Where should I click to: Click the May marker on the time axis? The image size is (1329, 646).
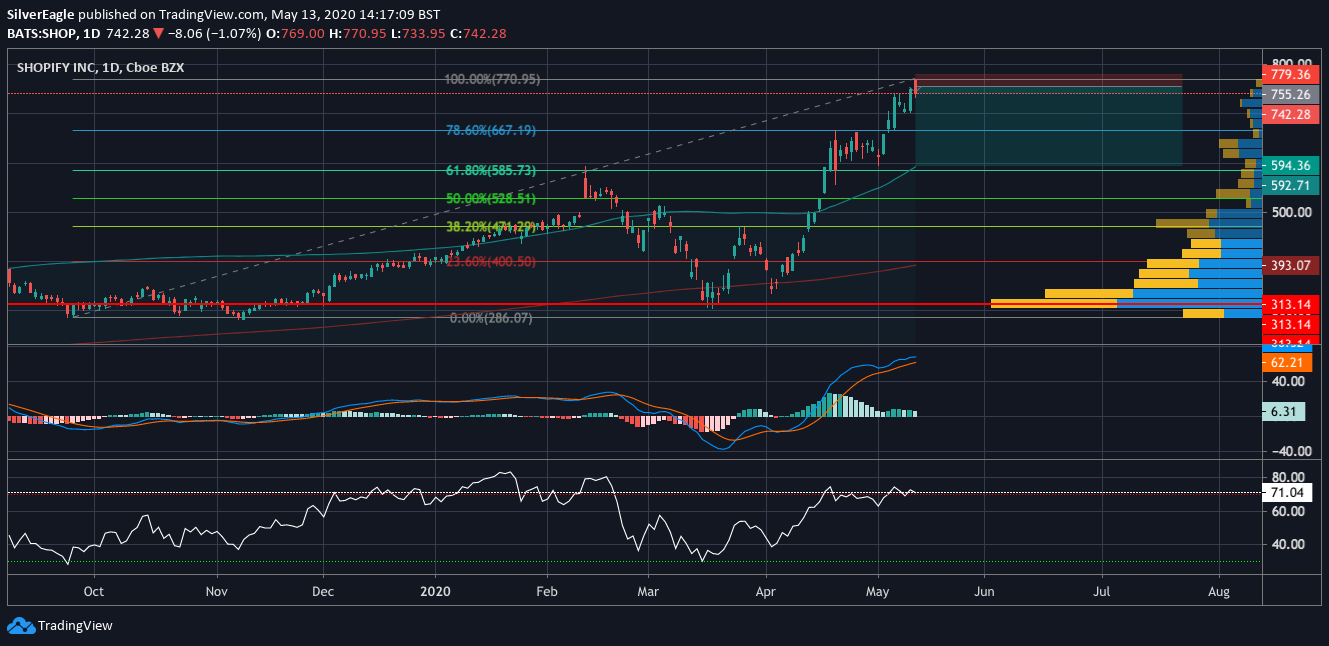click(x=878, y=591)
